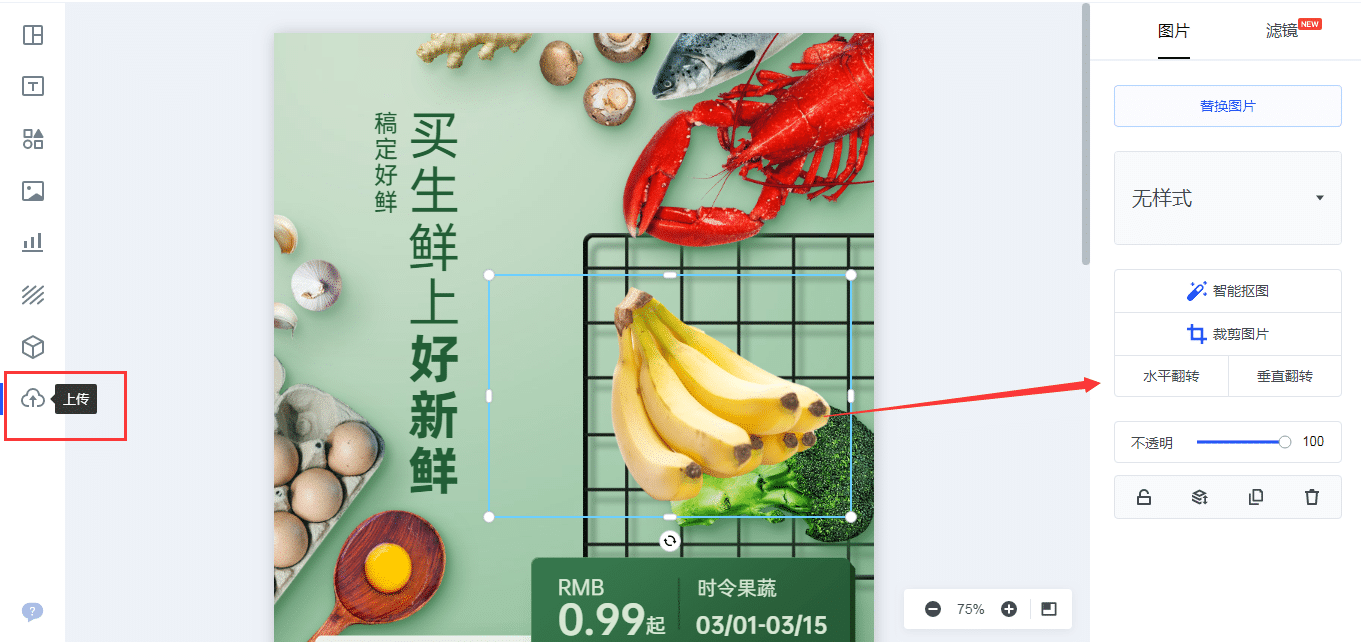Click the 不透明 opacity slider handle
1361x642 pixels.
coord(1285,442)
